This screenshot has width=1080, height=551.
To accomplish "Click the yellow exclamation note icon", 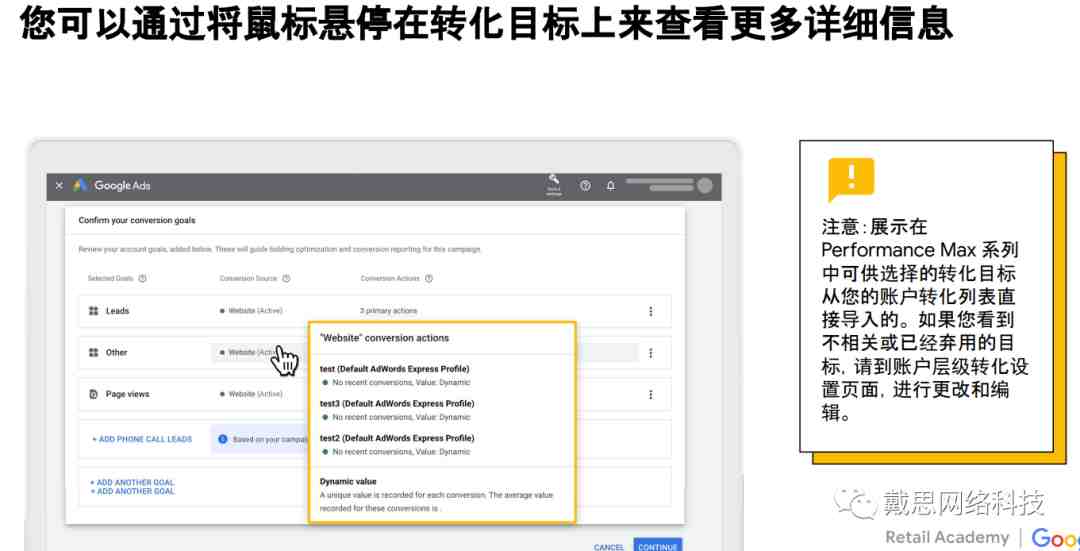I will point(851,179).
